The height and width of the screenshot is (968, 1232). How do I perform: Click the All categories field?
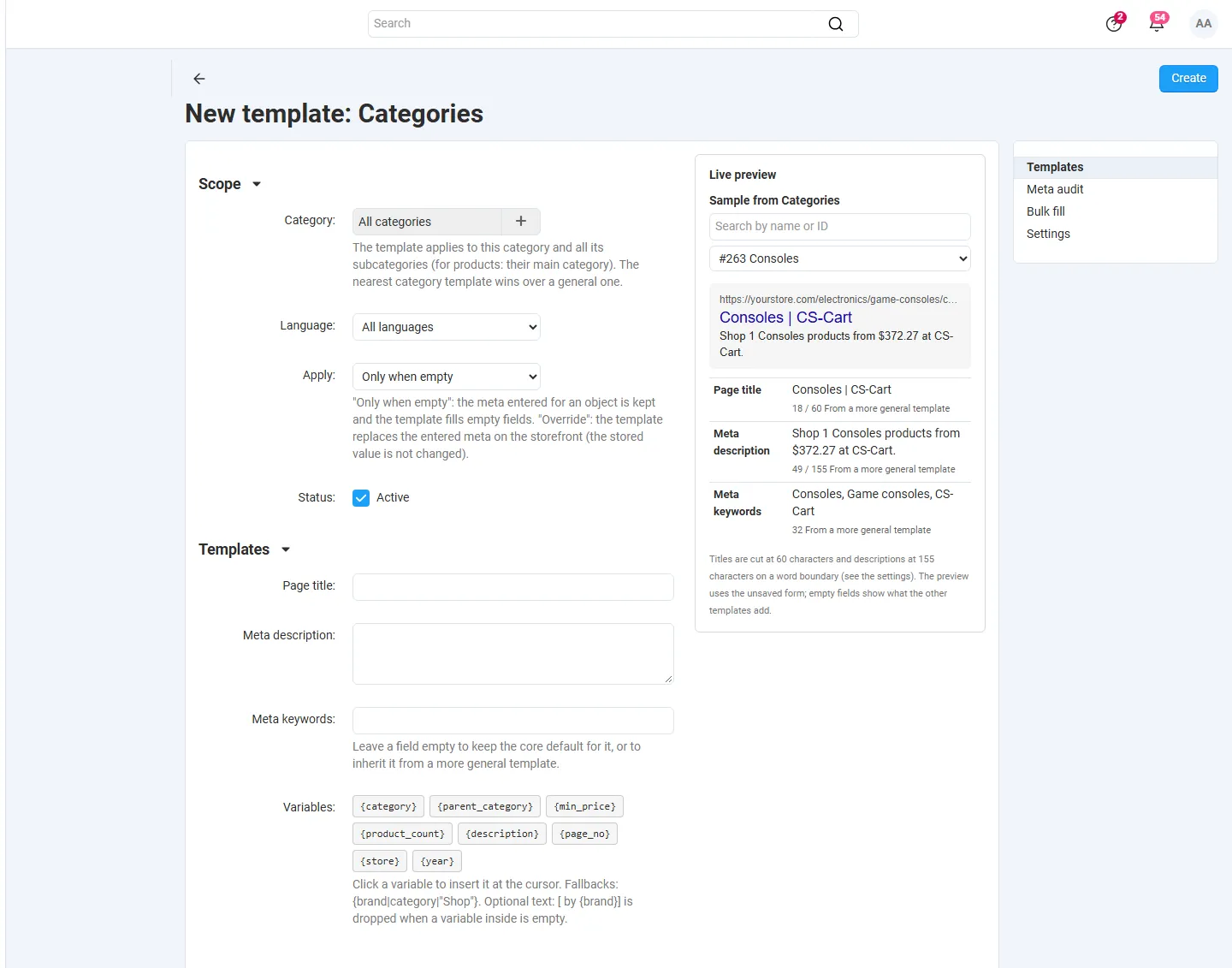(x=427, y=222)
